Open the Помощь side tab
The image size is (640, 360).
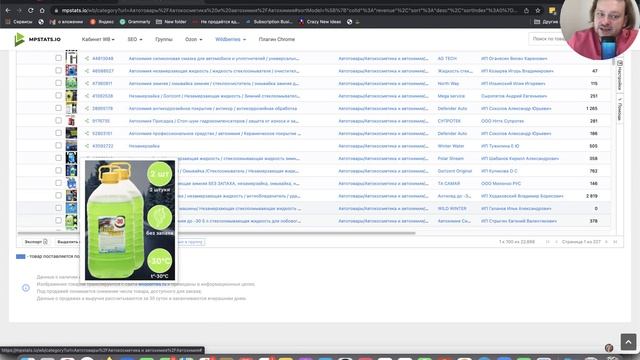pos(620,109)
